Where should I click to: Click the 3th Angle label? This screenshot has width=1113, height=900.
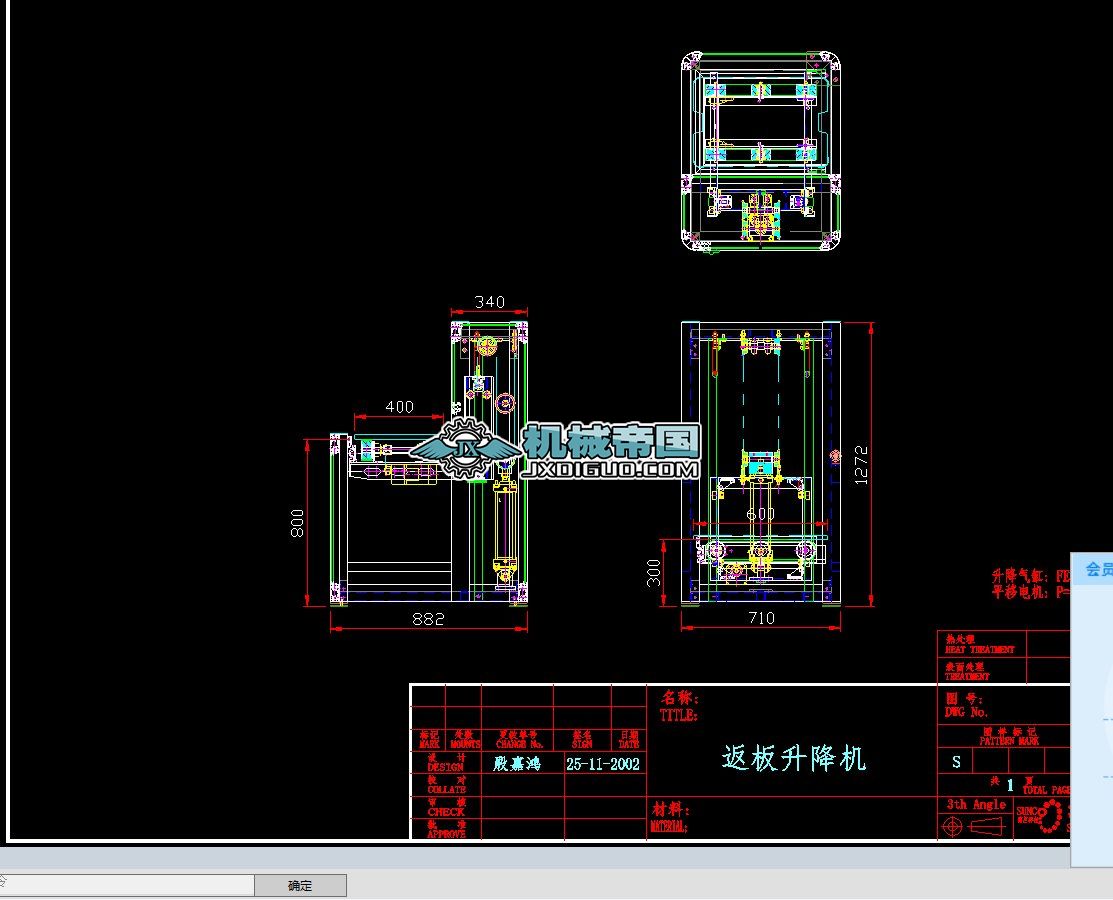pos(976,804)
